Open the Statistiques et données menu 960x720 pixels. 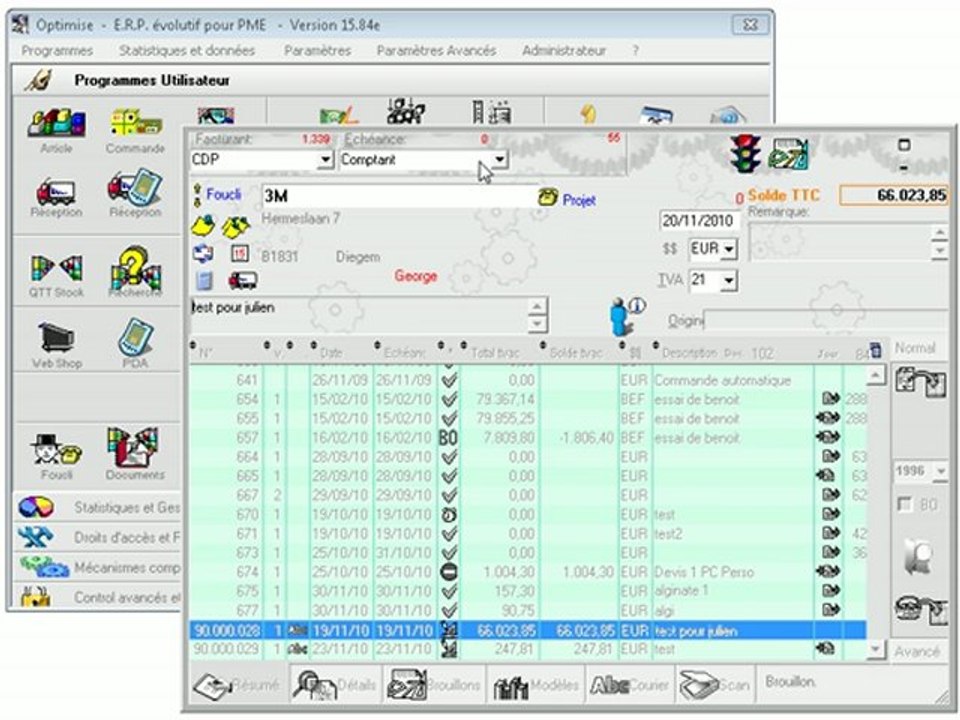coord(187,51)
